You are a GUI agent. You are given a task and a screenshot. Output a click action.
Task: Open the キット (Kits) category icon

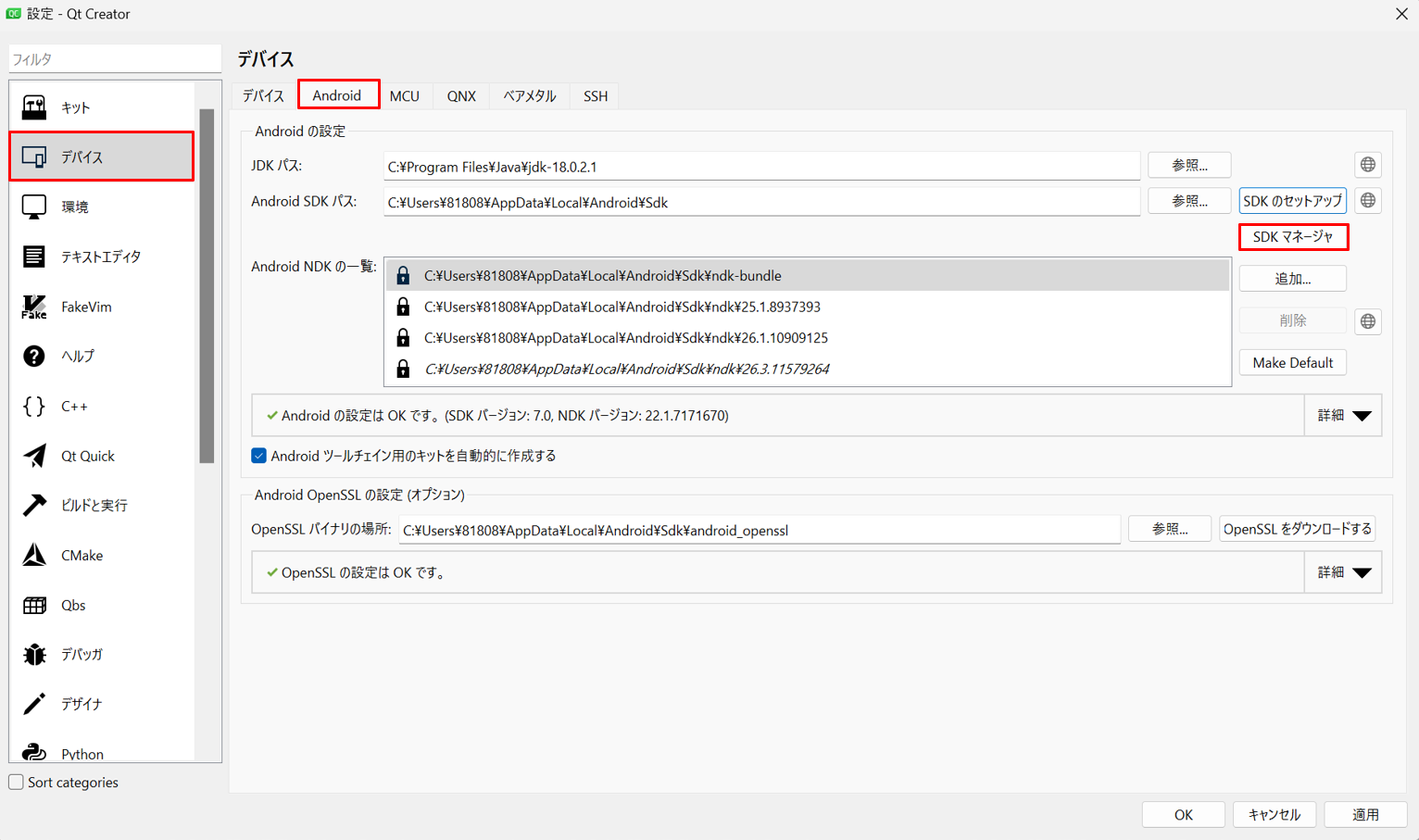pyautogui.click(x=34, y=107)
